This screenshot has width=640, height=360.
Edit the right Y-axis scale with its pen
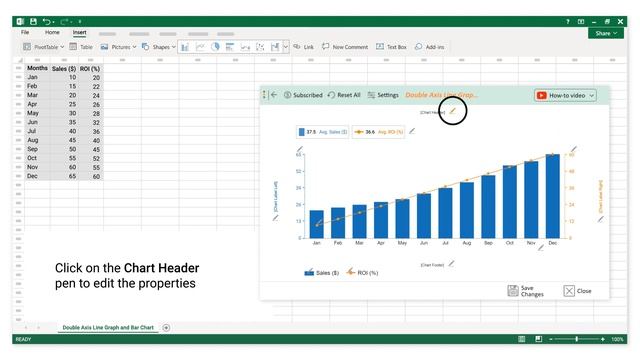point(574,149)
